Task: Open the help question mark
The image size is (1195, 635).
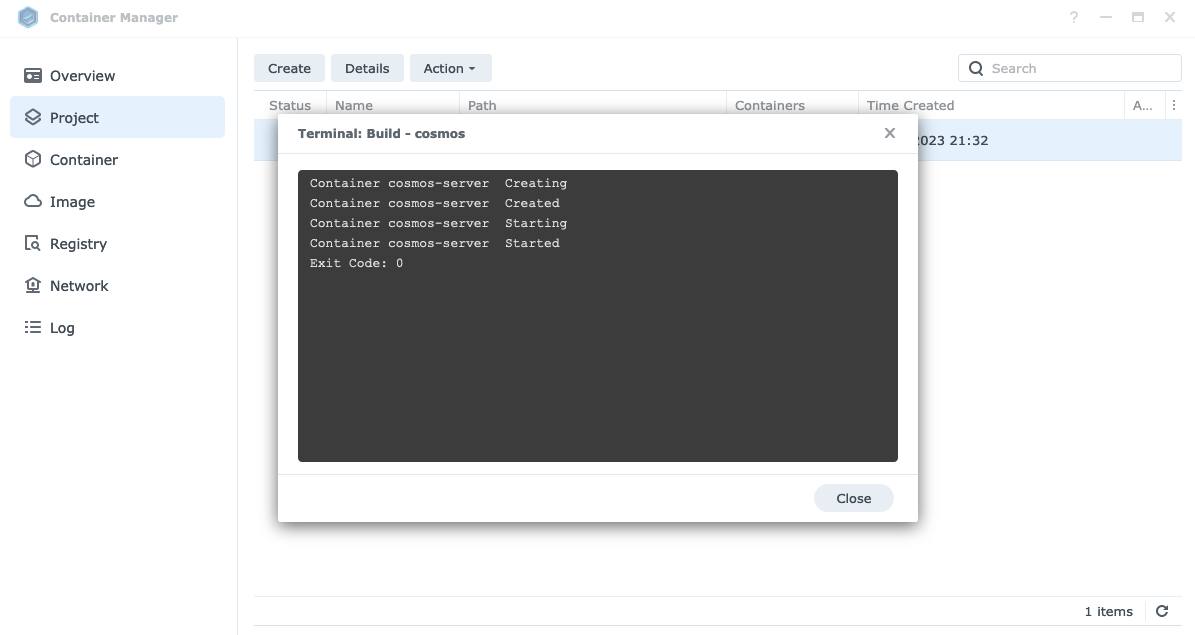Action: click(x=1074, y=18)
